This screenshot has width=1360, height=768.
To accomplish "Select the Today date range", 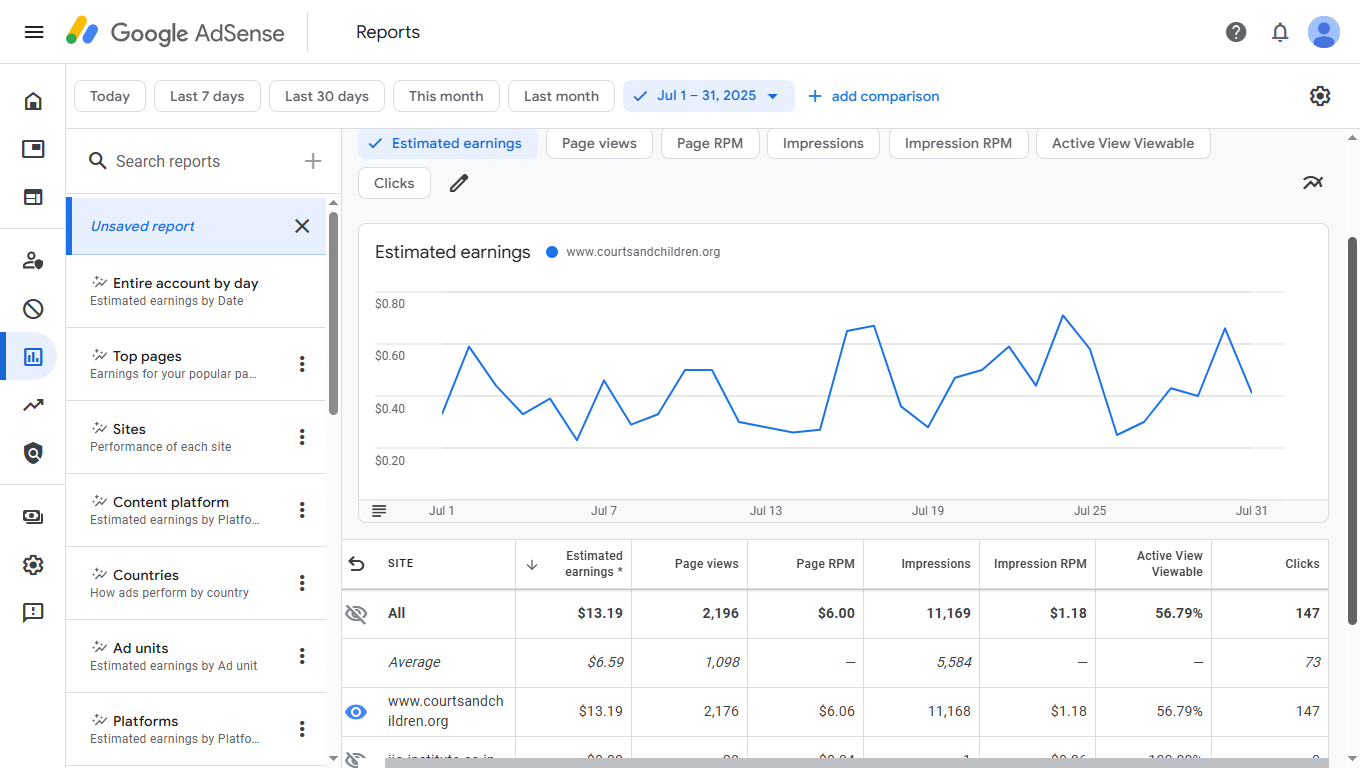I will 110,96.
